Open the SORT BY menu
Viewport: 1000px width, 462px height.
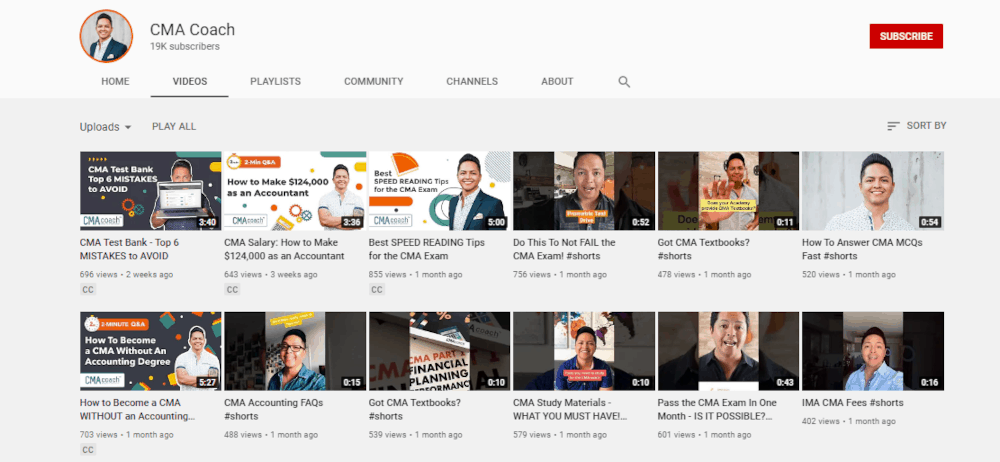[x=916, y=126]
